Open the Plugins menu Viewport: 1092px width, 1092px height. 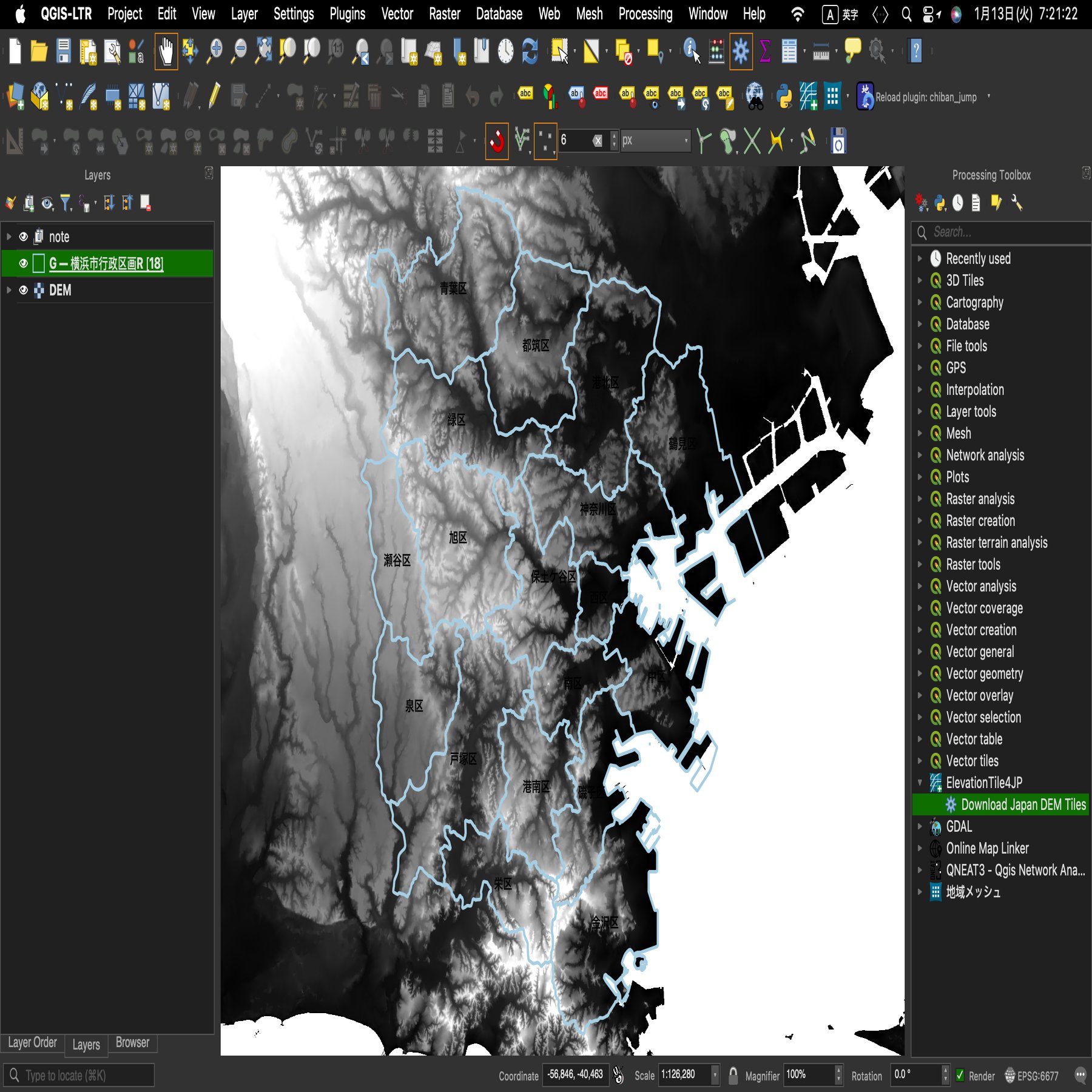[x=348, y=14]
